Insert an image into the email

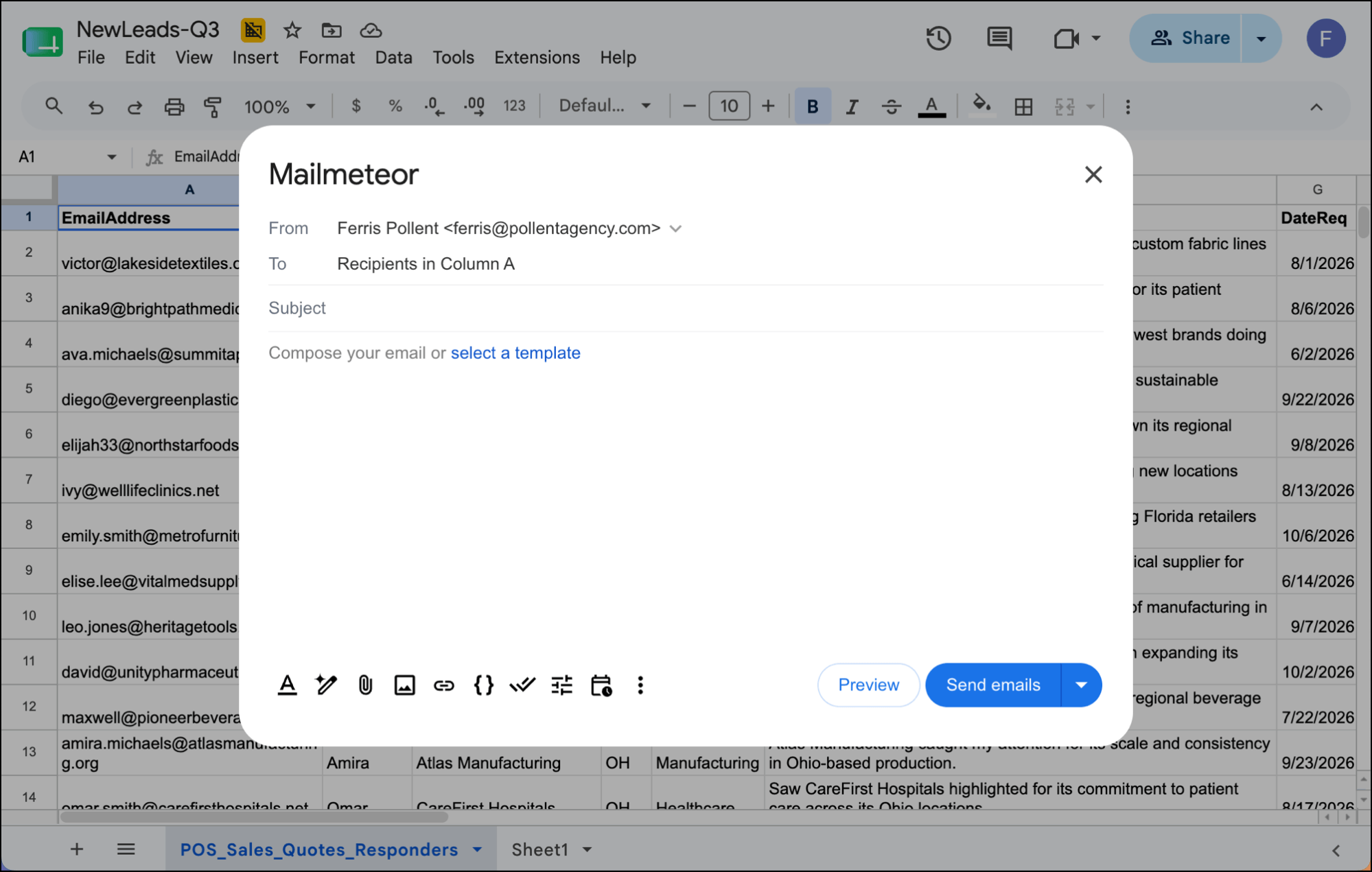point(404,685)
